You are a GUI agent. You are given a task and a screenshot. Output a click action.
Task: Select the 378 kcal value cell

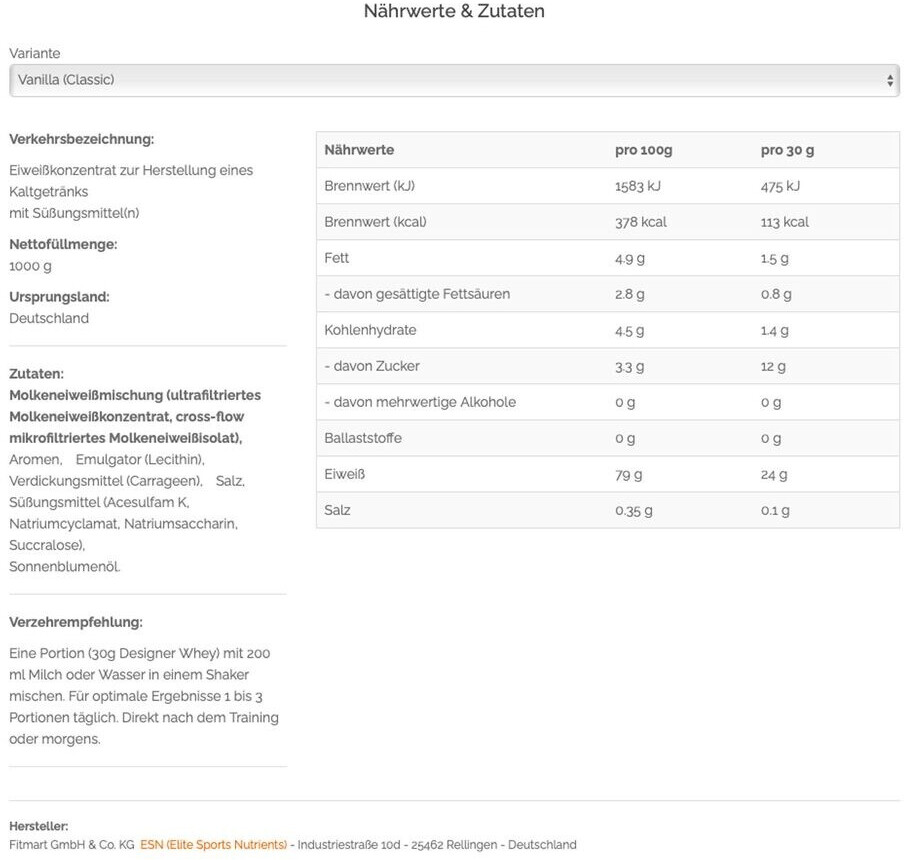point(640,222)
